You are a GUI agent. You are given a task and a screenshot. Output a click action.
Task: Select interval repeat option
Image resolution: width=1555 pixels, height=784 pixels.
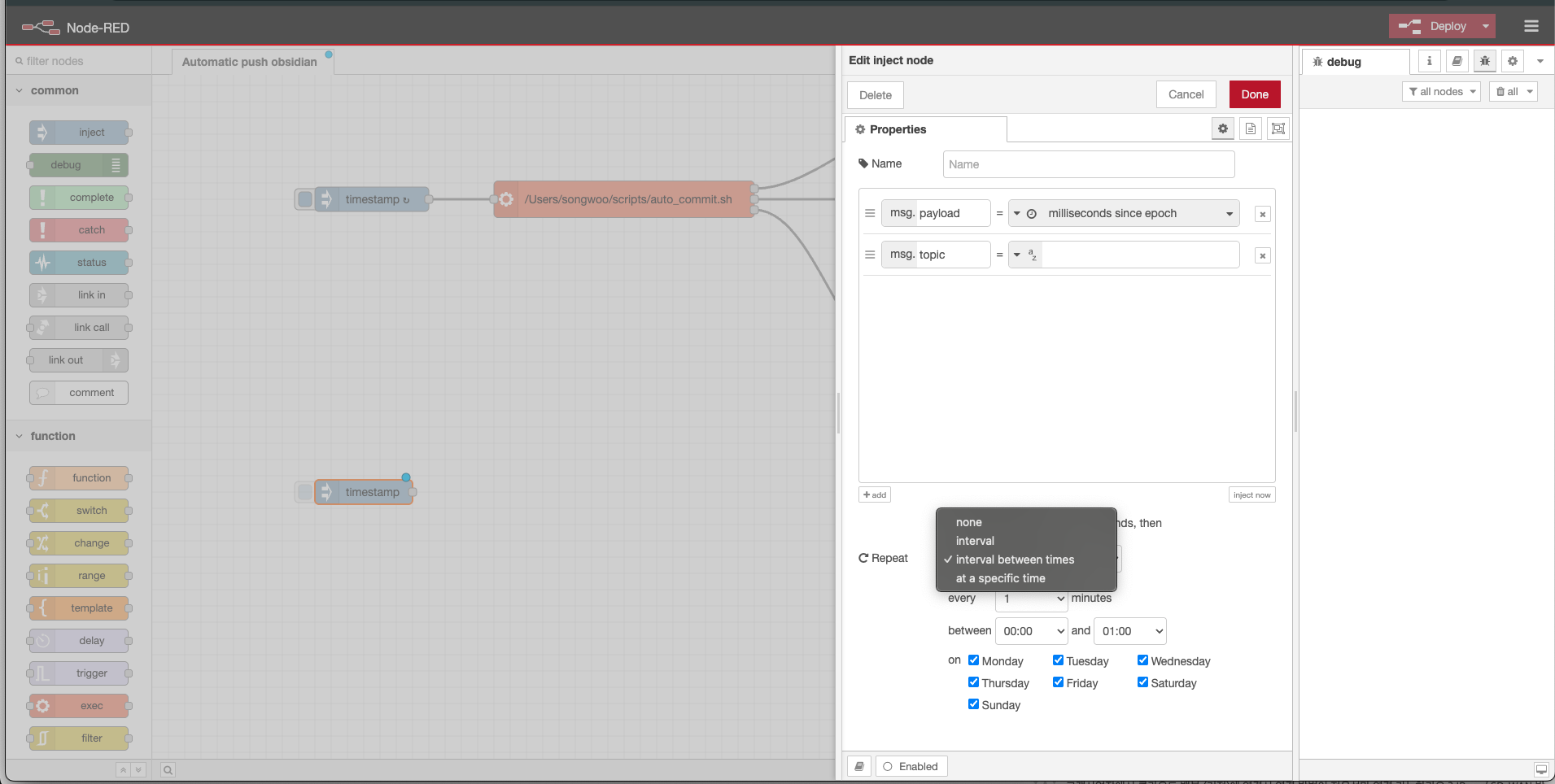point(1026,541)
